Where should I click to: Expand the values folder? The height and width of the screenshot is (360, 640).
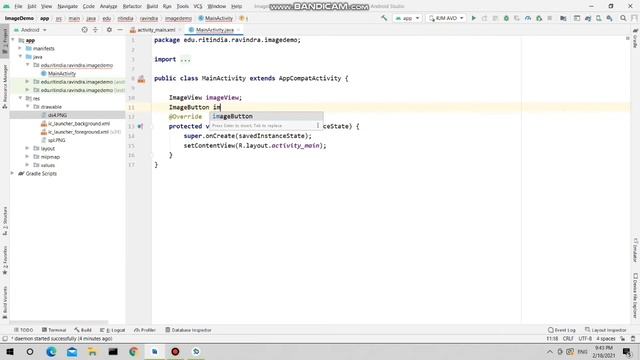pyautogui.click(x=27, y=165)
